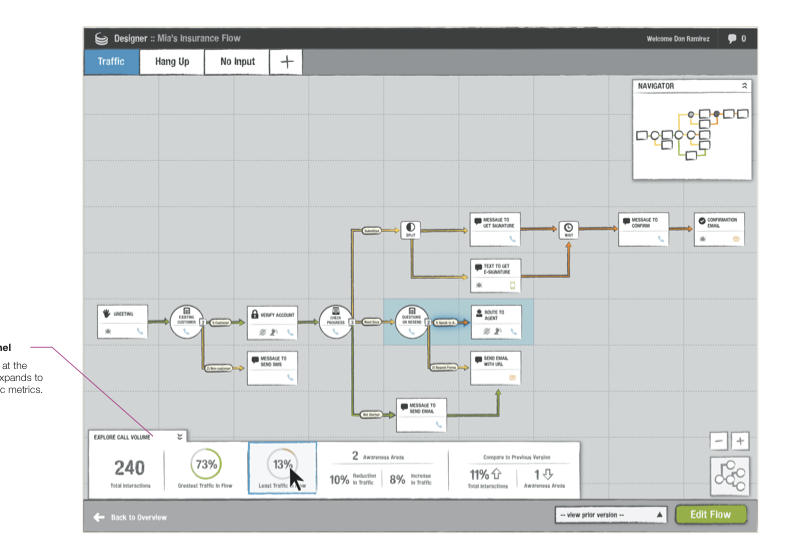Select the Check Progress decision circle

click(336, 322)
